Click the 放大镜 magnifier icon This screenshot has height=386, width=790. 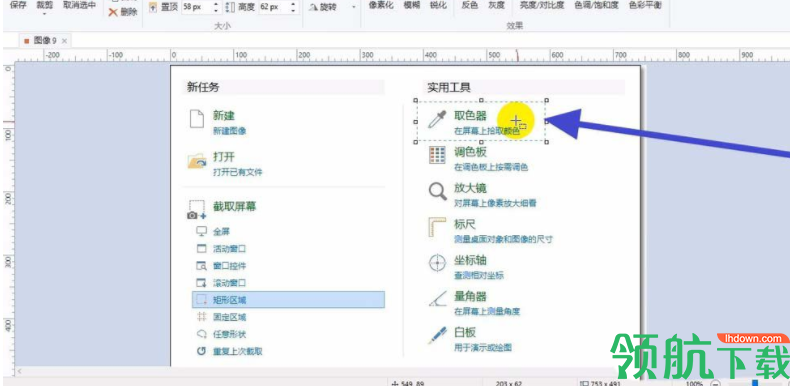point(437,191)
